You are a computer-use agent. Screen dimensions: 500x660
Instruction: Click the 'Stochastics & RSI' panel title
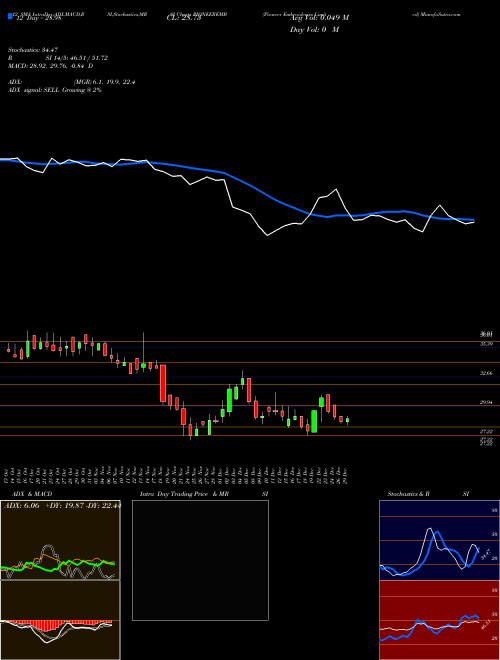click(x=428, y=494)
